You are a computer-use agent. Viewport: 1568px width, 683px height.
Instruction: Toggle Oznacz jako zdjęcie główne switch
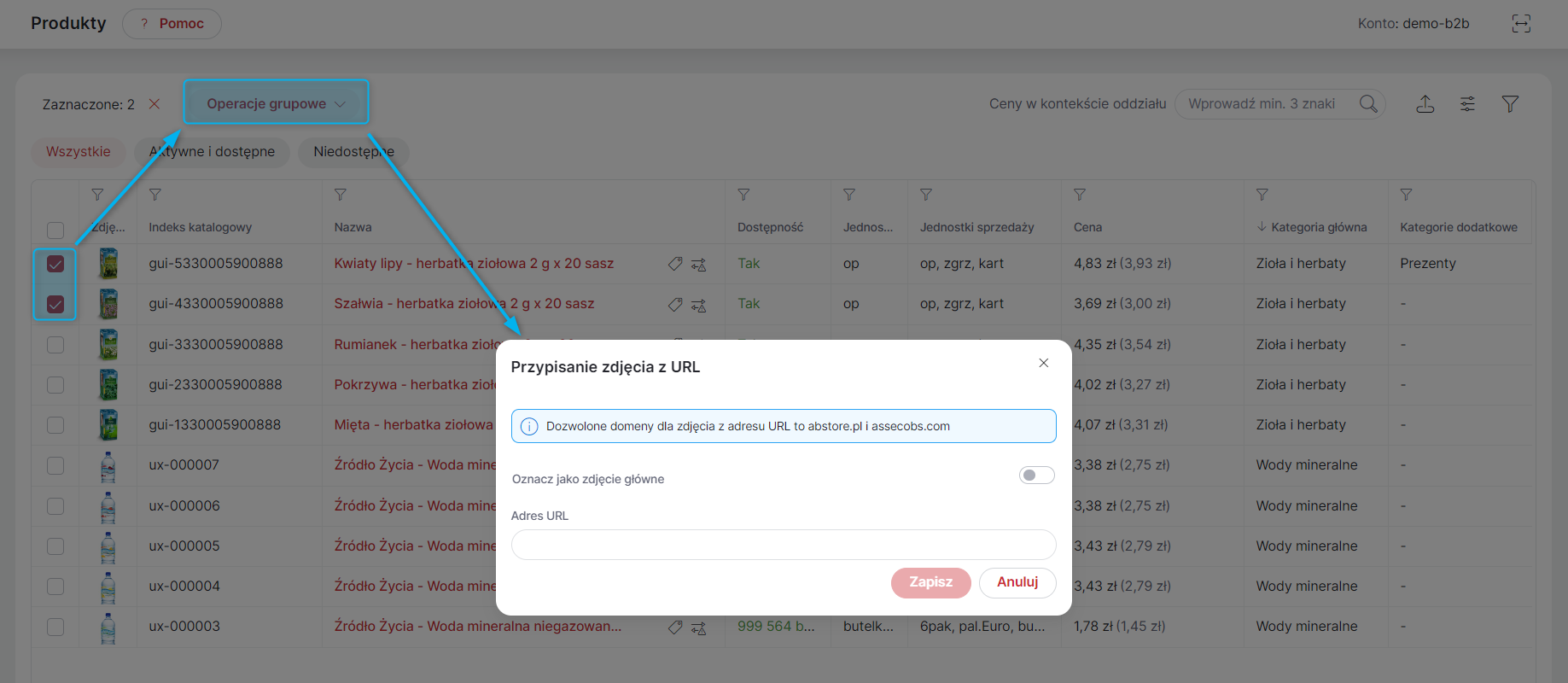(1036, 476)
